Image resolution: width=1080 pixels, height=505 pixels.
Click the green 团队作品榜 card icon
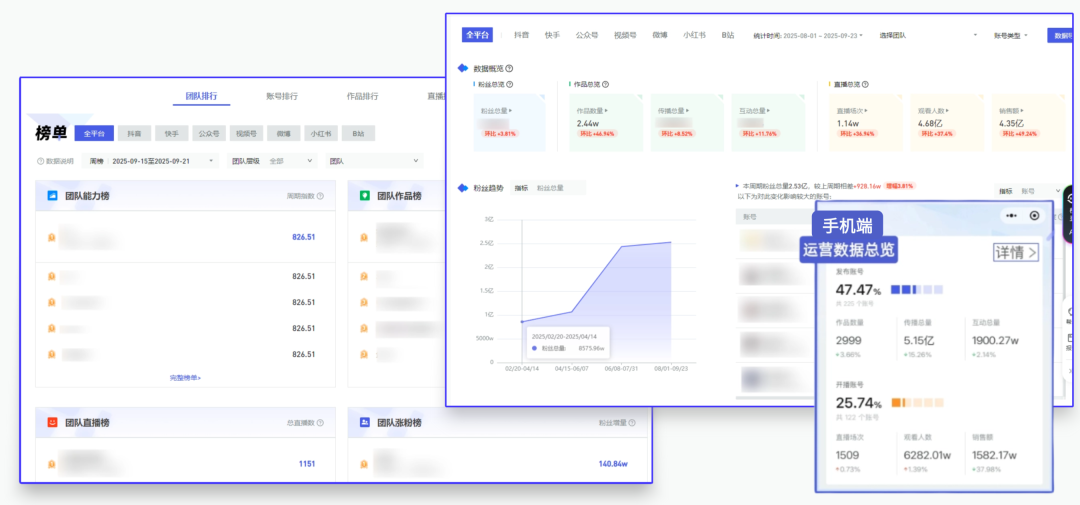click(x=364, y=196)
